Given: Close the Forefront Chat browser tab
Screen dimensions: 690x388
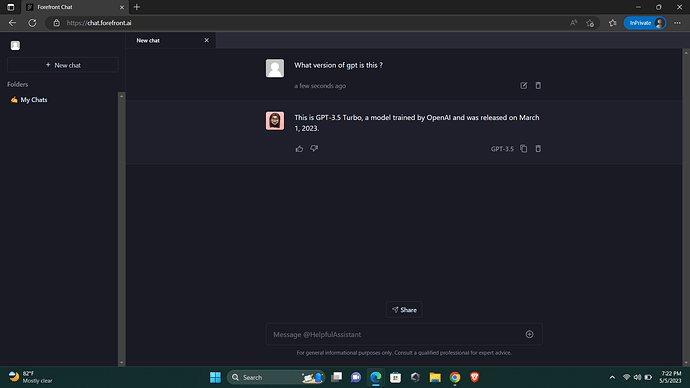Looking at the screenshot, I should pos(122,7).
